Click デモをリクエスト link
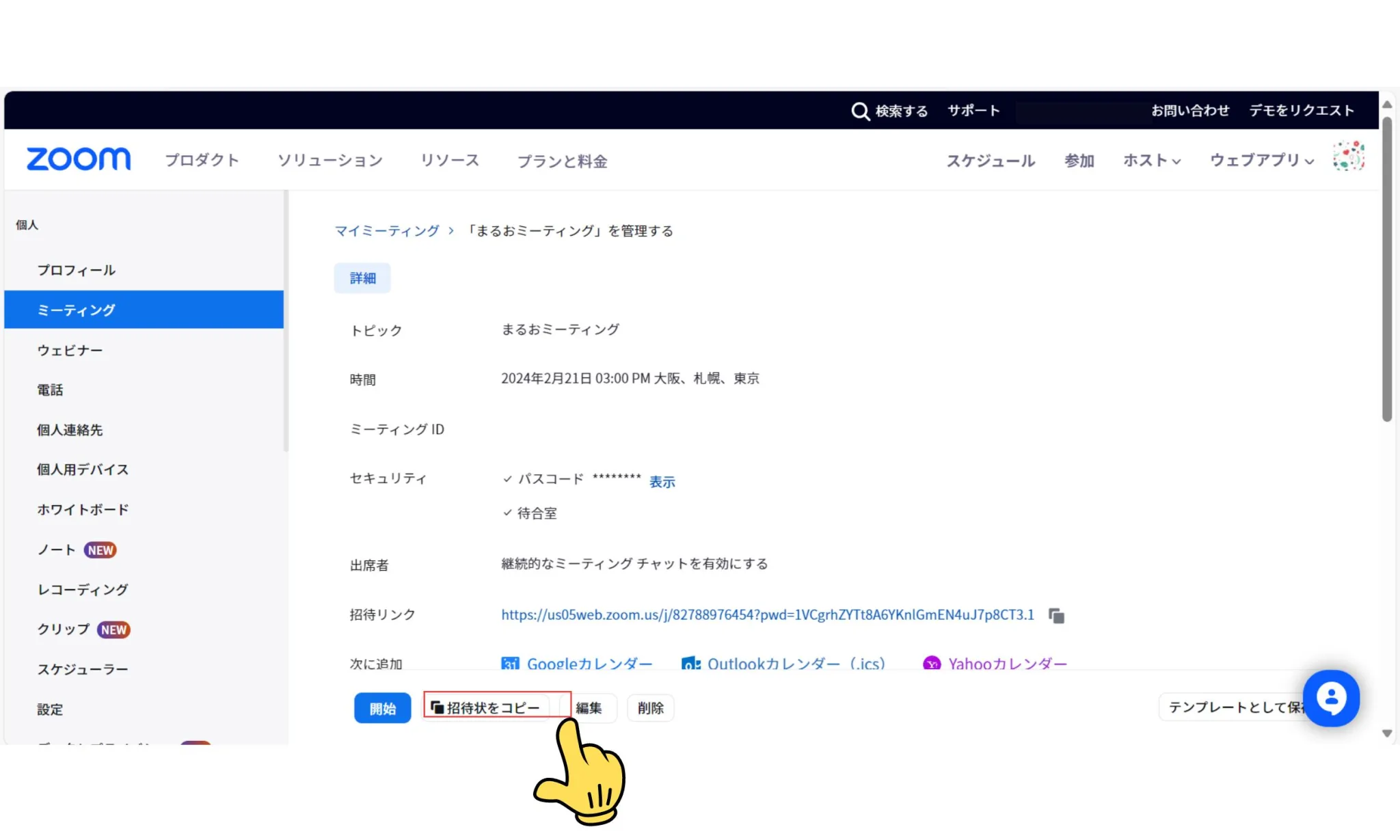This screenshot has height=840, width=1400. [1302, 111]
